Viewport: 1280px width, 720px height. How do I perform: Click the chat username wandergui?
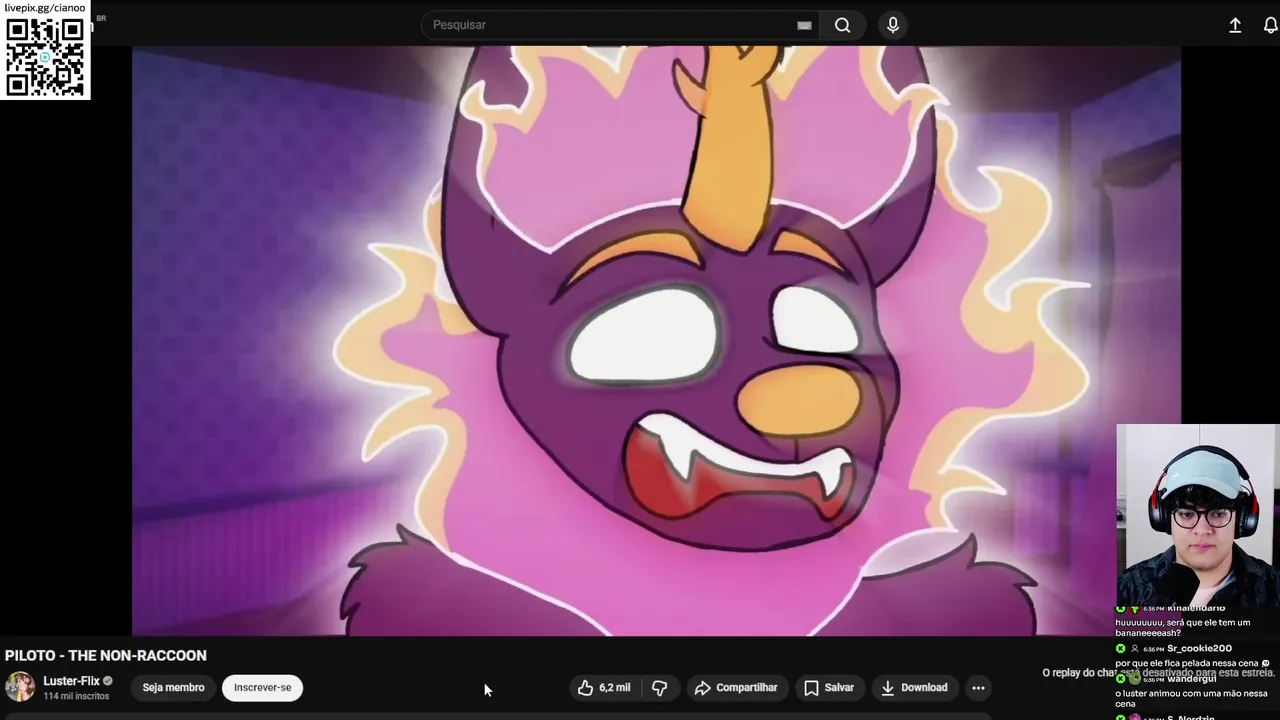tap(1191, 679)
